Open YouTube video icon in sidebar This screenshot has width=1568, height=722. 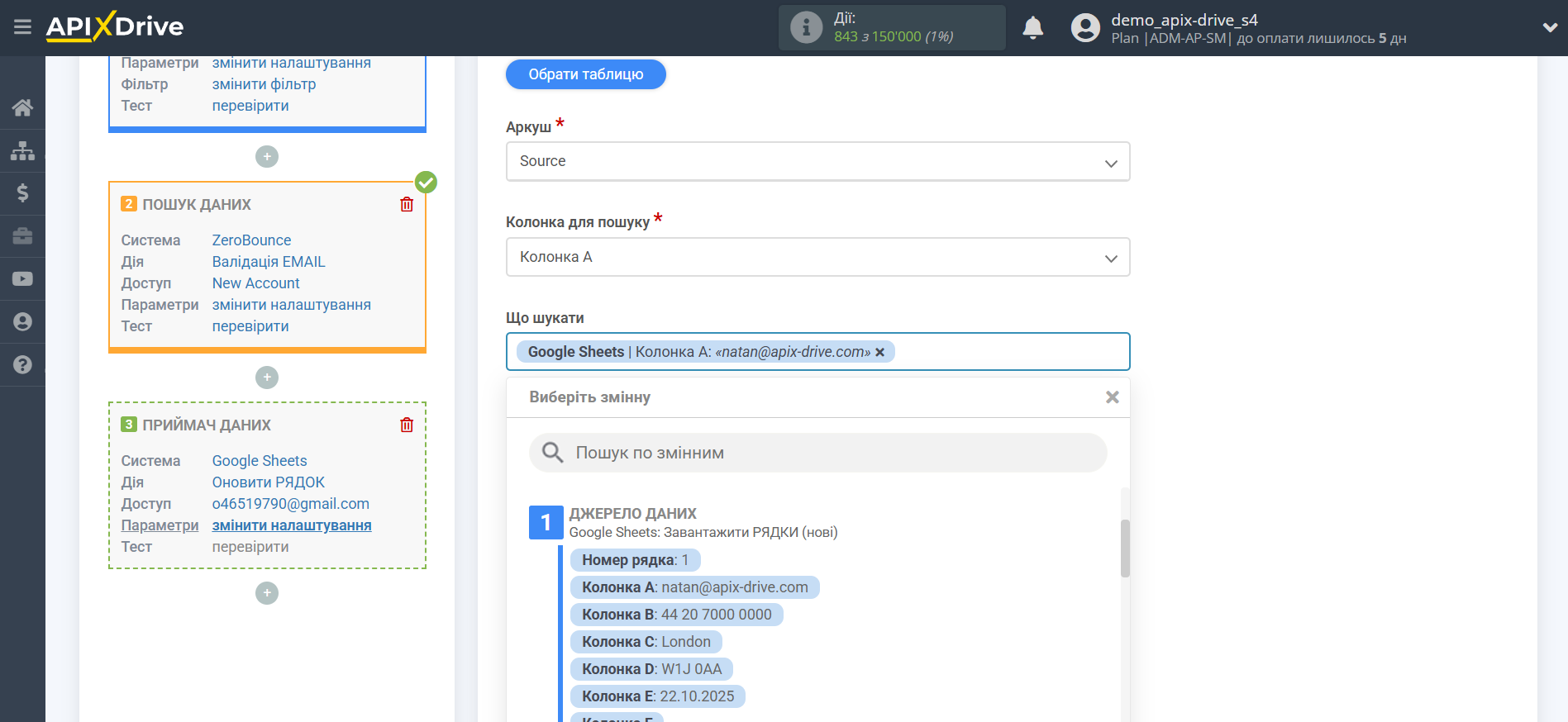click(x=22, y=279)
